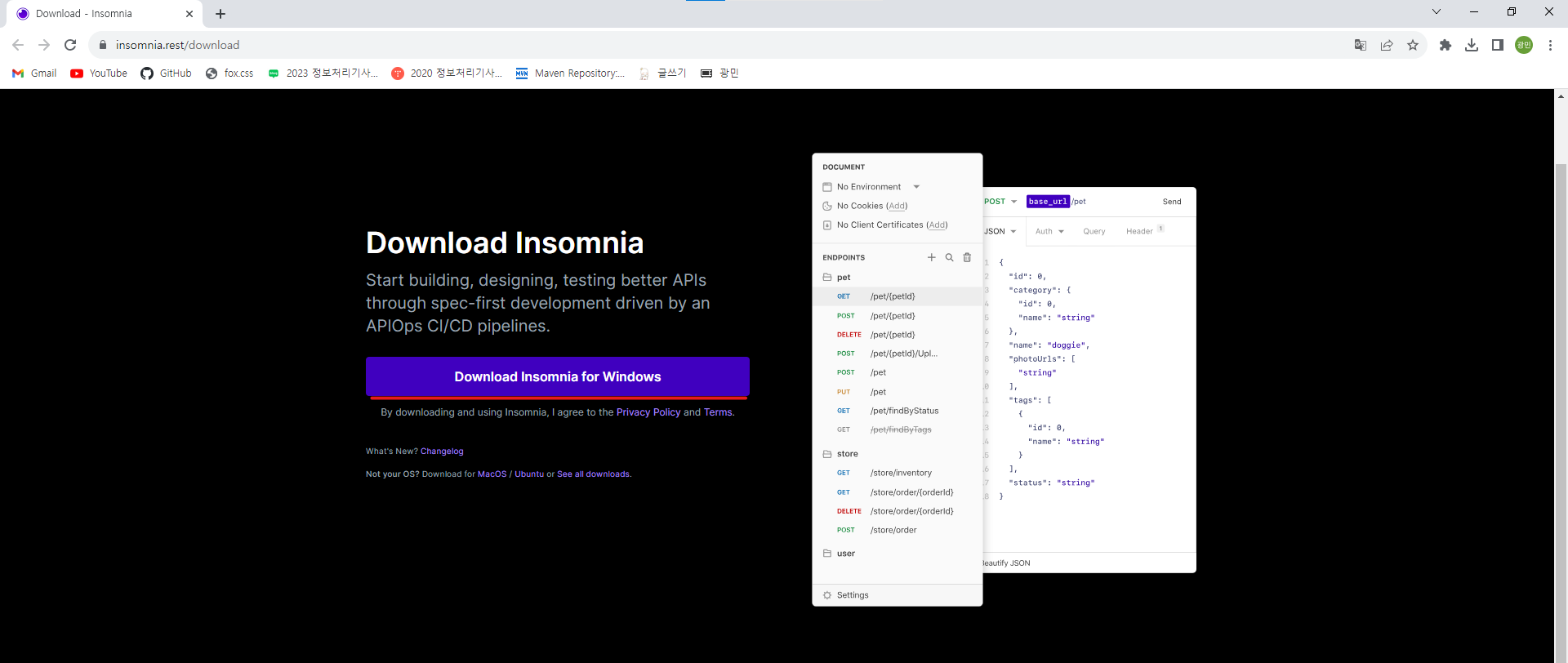The height and width of the screenshot is (663, 1568).
Task: Click the Ubuntu download link
Action: point(529,474)
